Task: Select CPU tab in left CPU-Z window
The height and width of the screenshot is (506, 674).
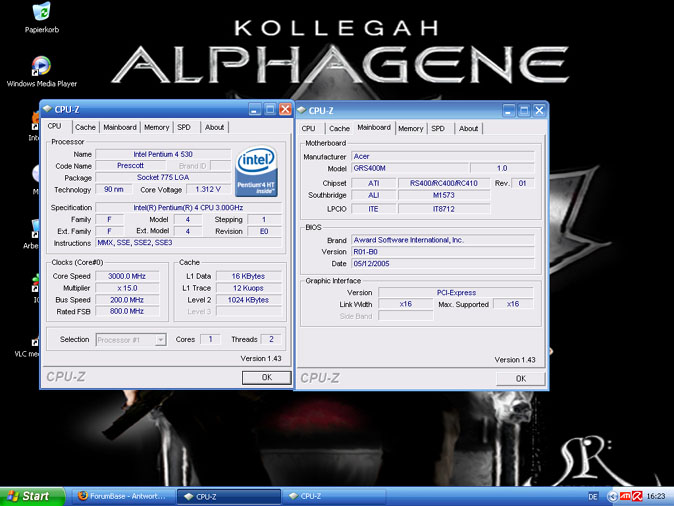Action: point(55,126)
